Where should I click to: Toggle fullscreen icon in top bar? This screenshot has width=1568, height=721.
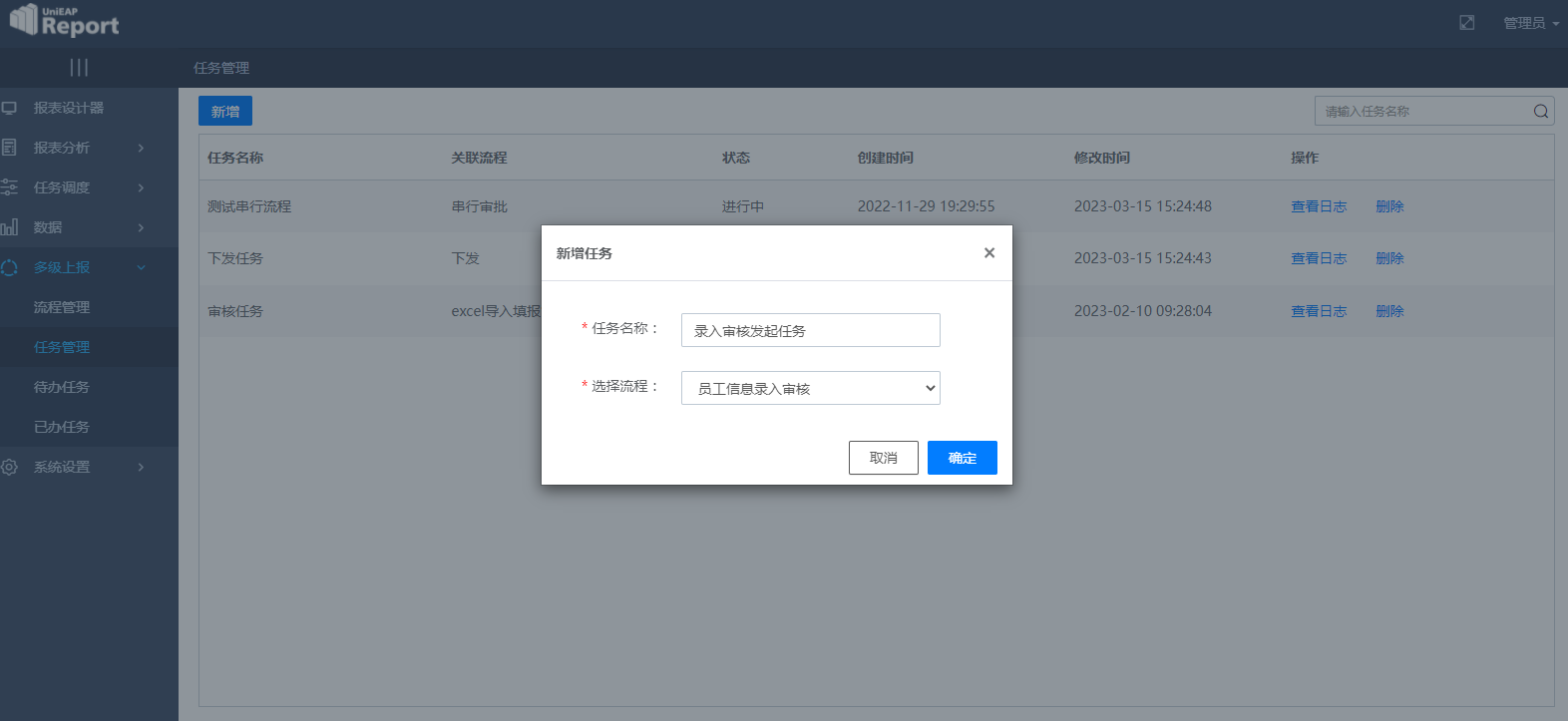(x=1466, y=22)
